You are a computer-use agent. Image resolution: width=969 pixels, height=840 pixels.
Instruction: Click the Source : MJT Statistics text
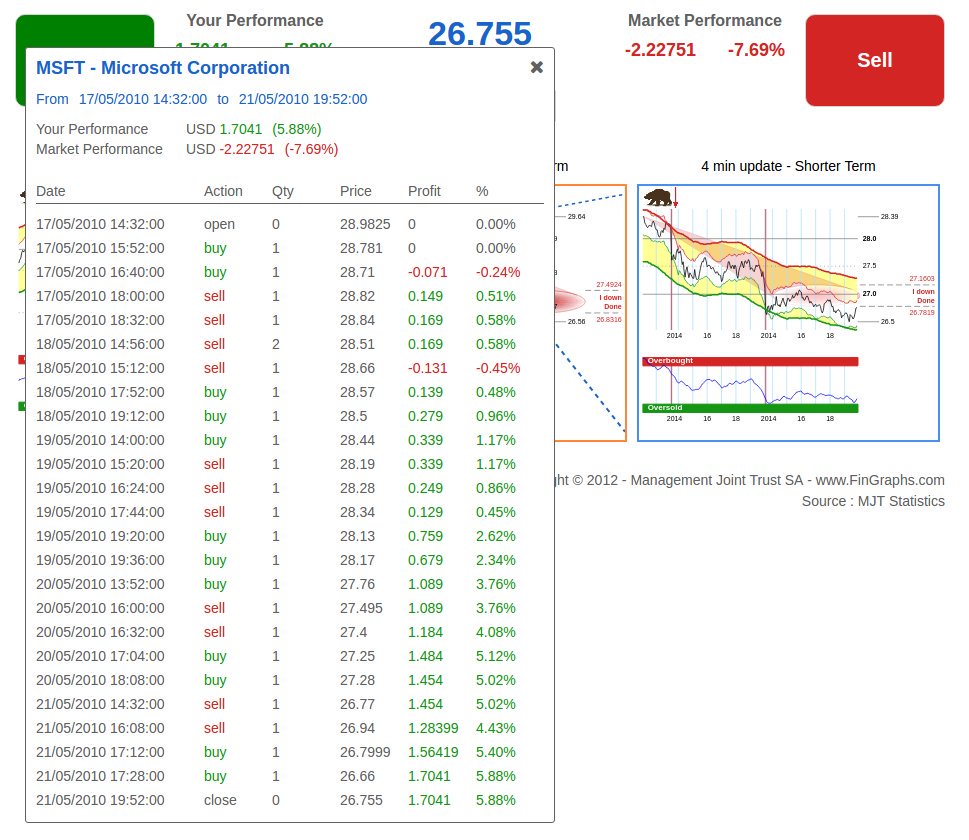(873, 501)
